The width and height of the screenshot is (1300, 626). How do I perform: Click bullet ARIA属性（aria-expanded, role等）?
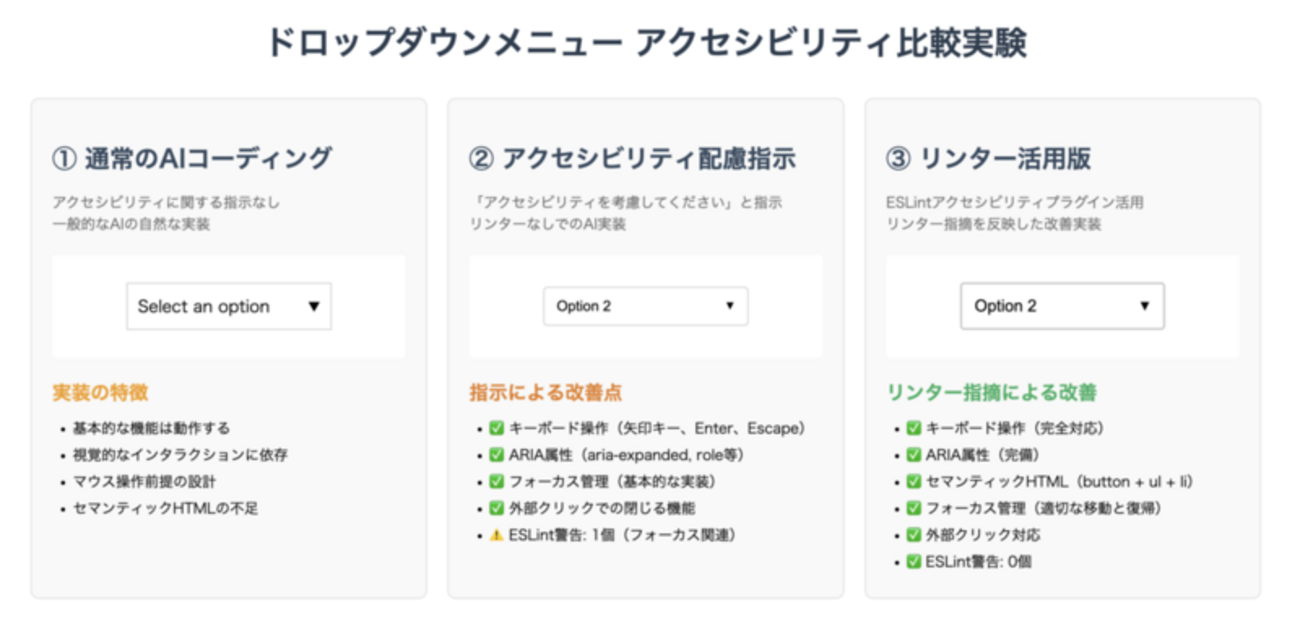pos(617,455)
